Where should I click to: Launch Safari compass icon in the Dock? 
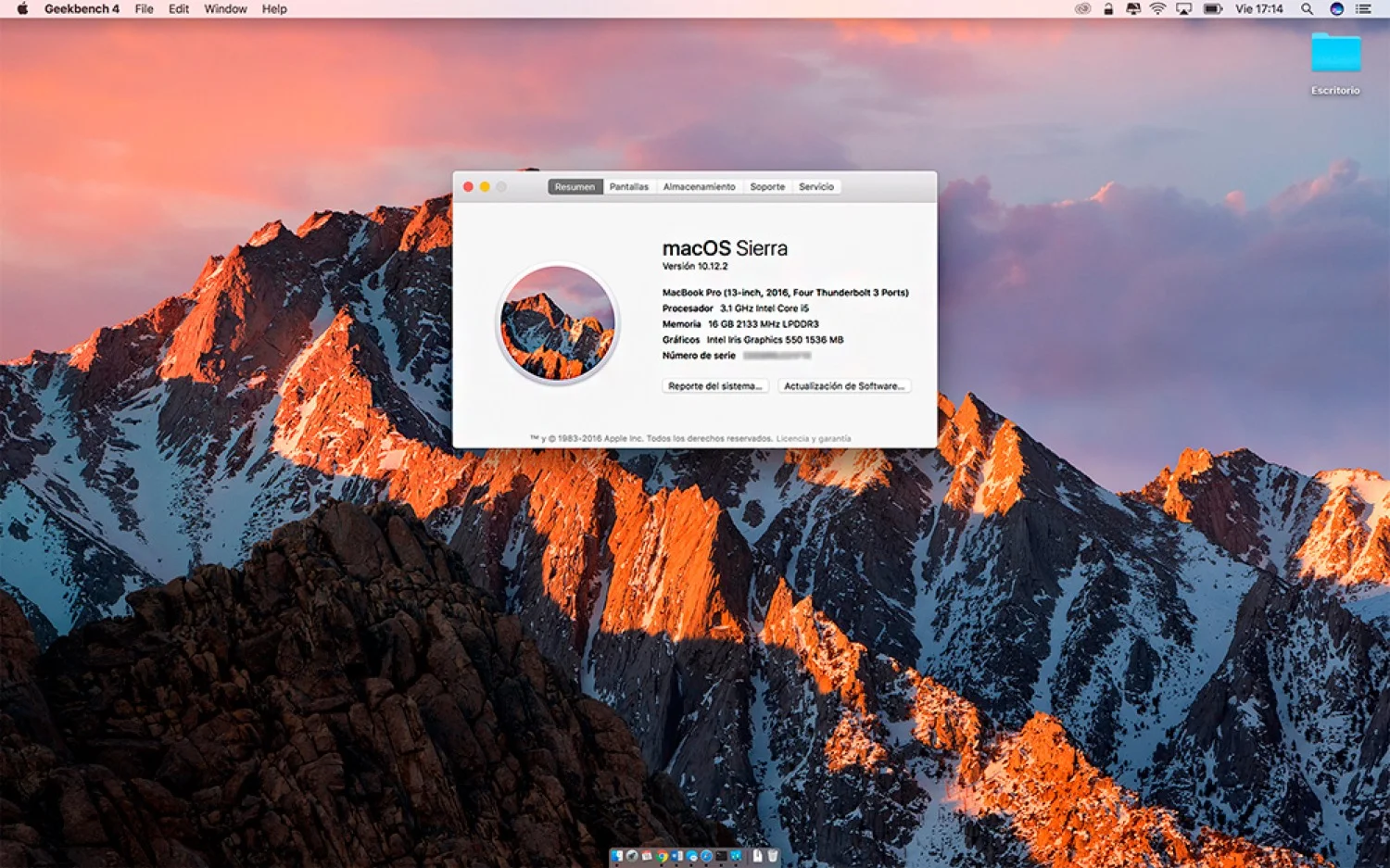coord(706,856)
